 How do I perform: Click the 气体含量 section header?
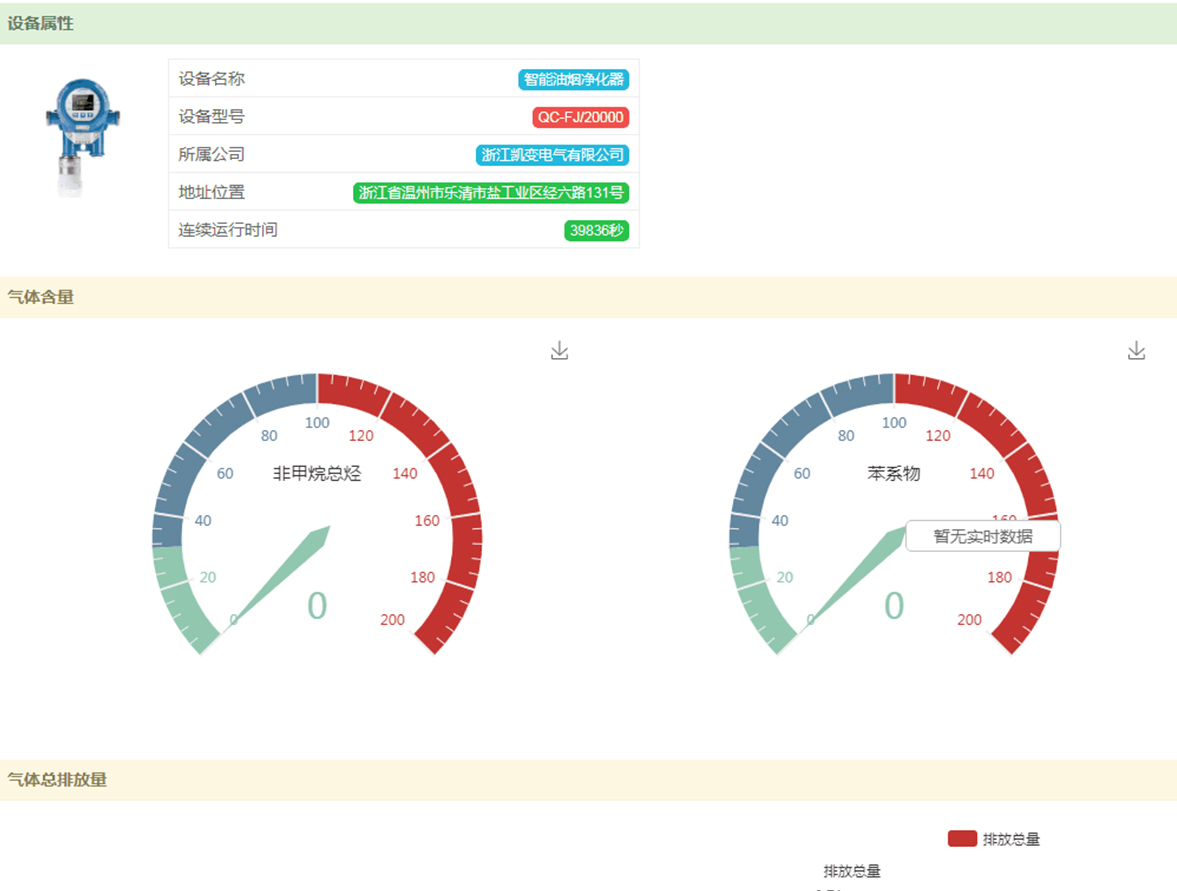pyautogui.click(x=41, y=297)
